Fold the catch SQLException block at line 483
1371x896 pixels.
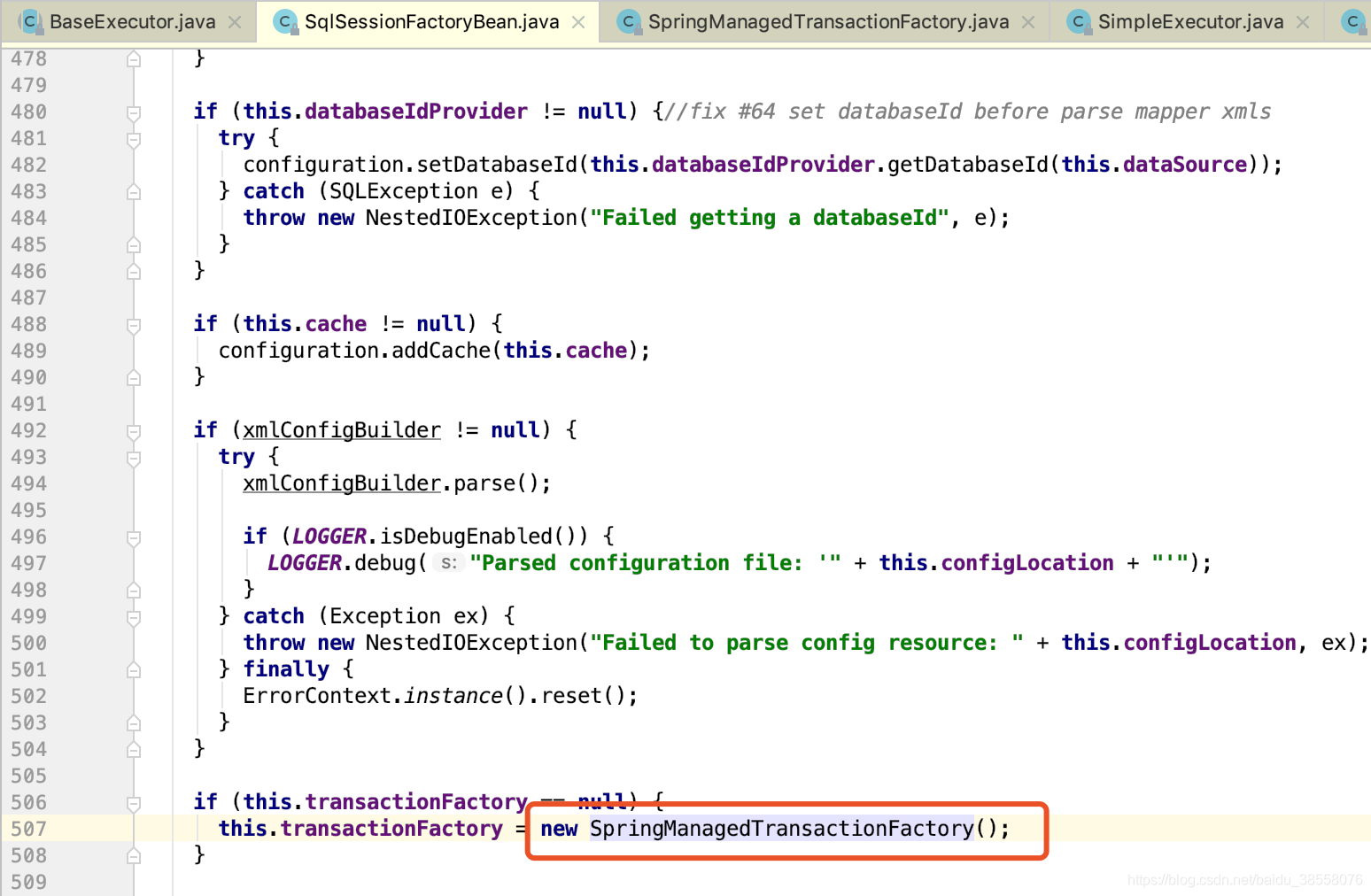click(x=134, y=192)
